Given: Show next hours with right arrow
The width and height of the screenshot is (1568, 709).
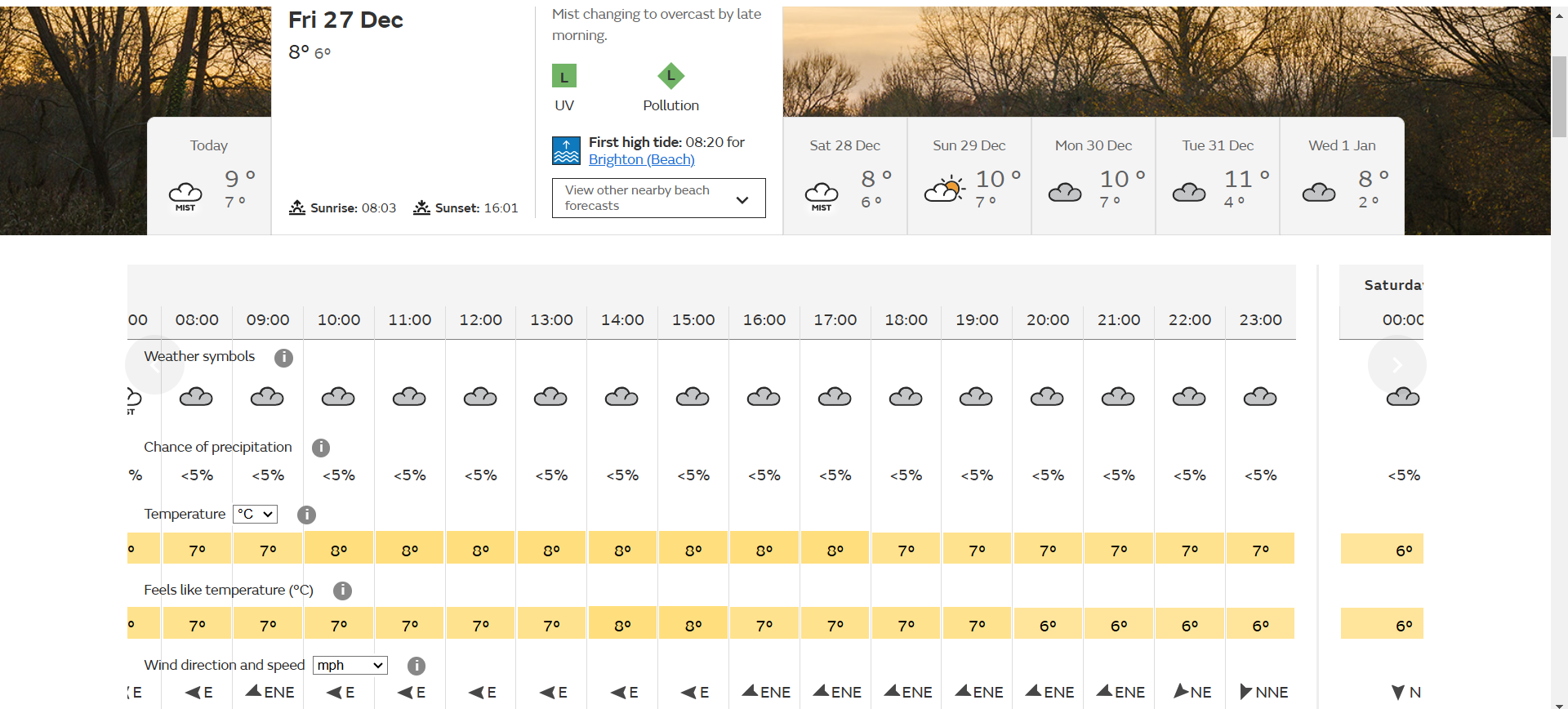Looking at the screenshot, I should [1397, 364].
